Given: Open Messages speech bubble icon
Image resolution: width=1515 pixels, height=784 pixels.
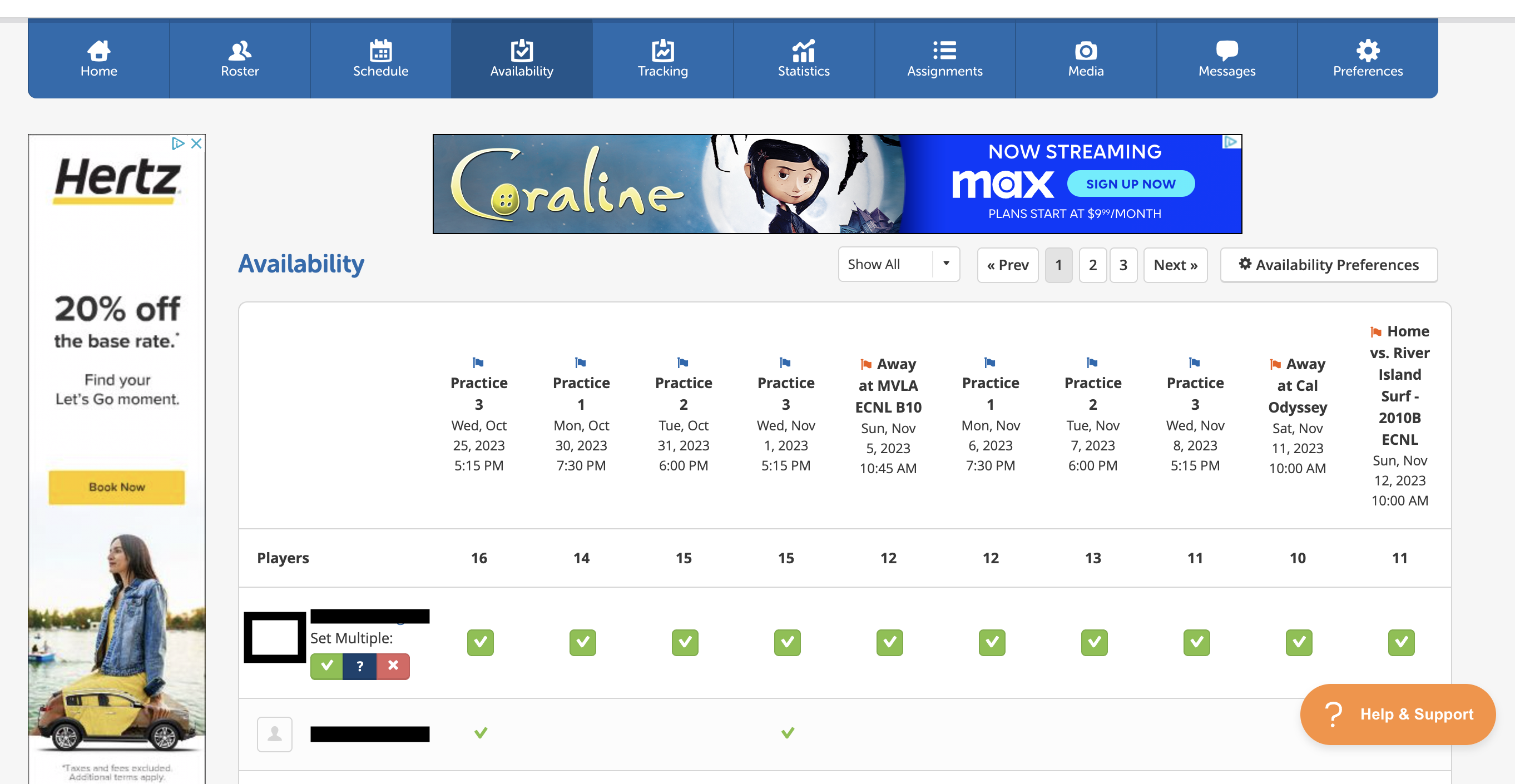Looking at the screenshot, I should [x=1226, y=51].
